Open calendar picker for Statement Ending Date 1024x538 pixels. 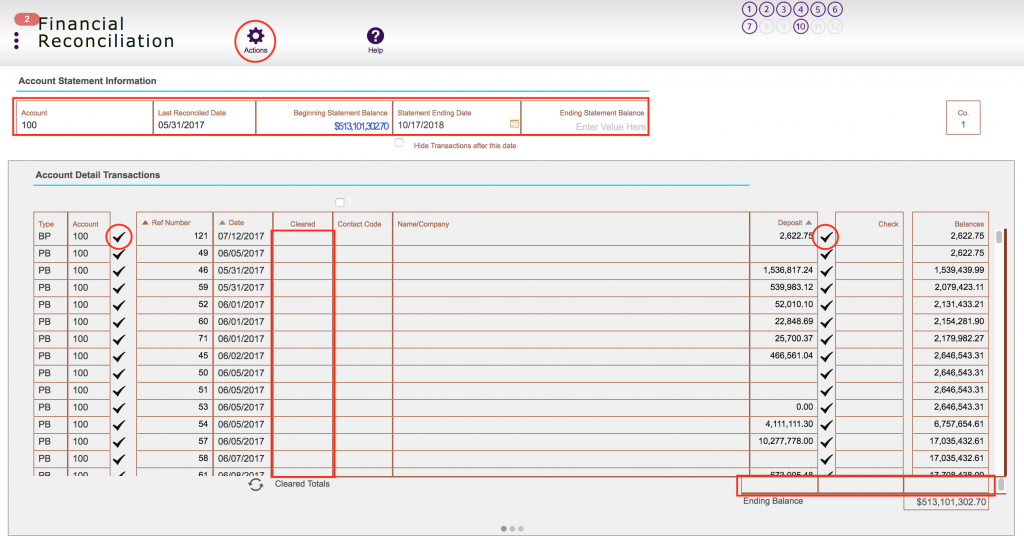click(514, 125)
